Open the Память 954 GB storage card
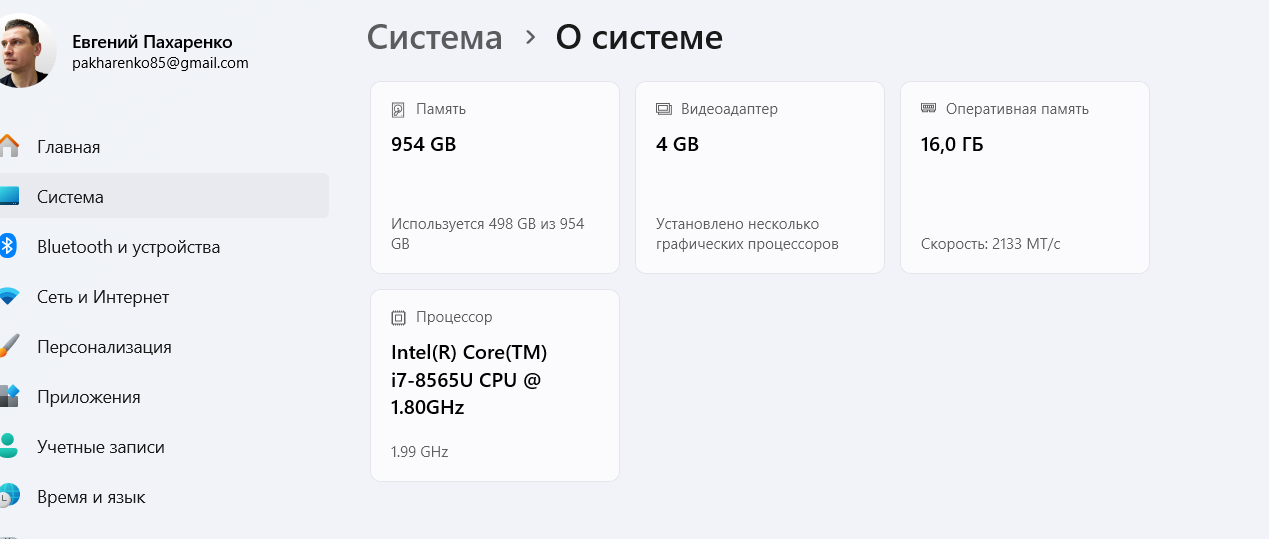This screenshot has height=539, width=1269. pos(494,177)
